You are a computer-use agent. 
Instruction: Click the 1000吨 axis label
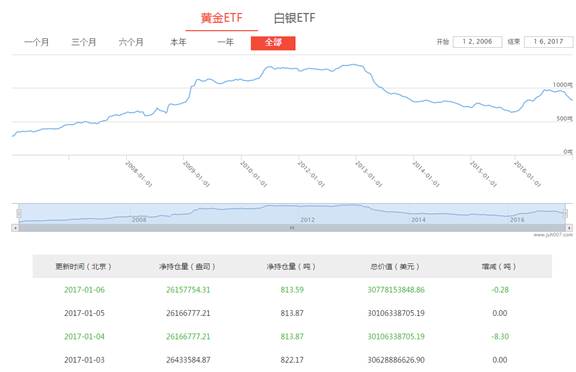click(x=563, y=85)
